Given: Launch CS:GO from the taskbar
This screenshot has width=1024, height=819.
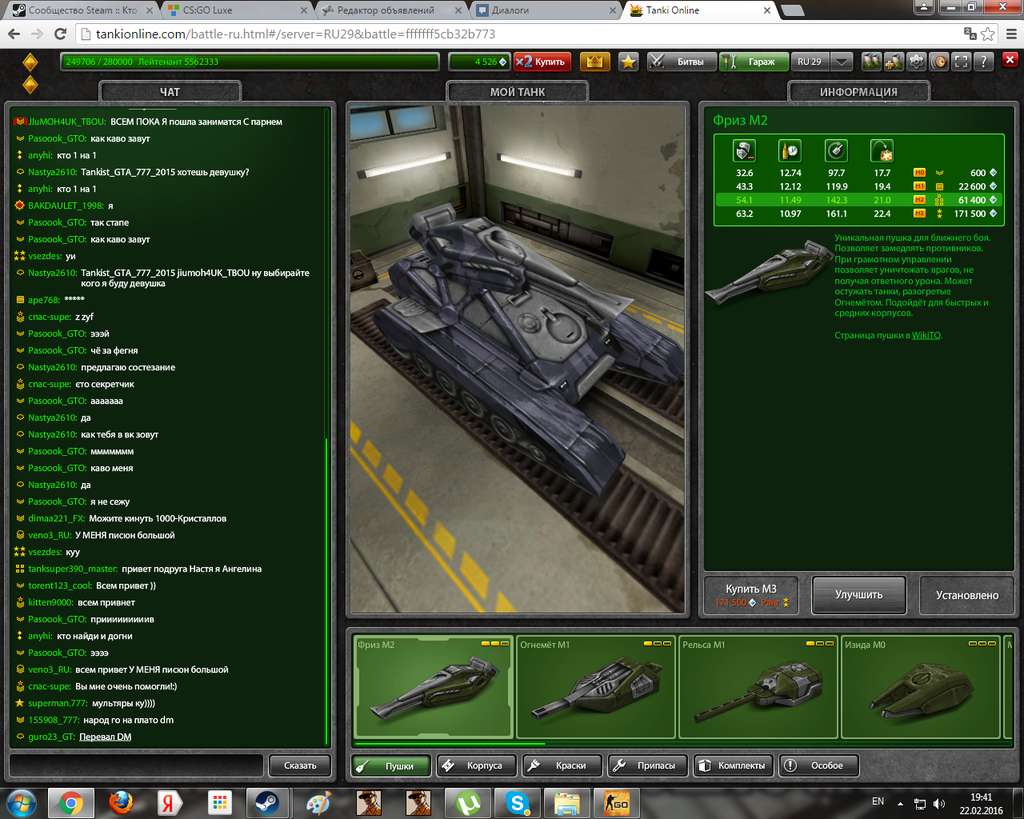Looking at the screenshot, I should point(617,803).
